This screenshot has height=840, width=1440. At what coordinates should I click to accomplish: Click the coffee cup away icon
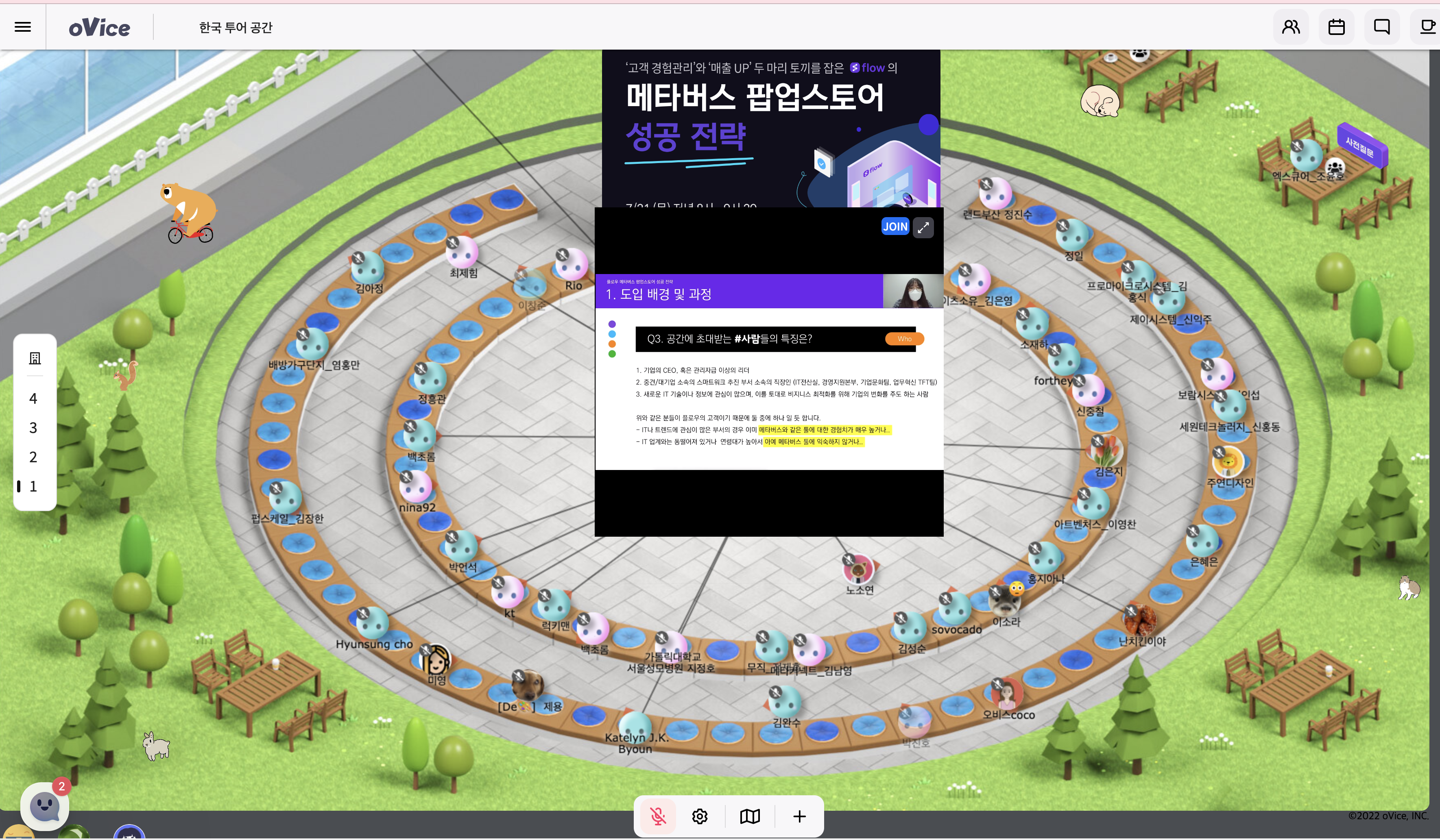(1427, 27)
